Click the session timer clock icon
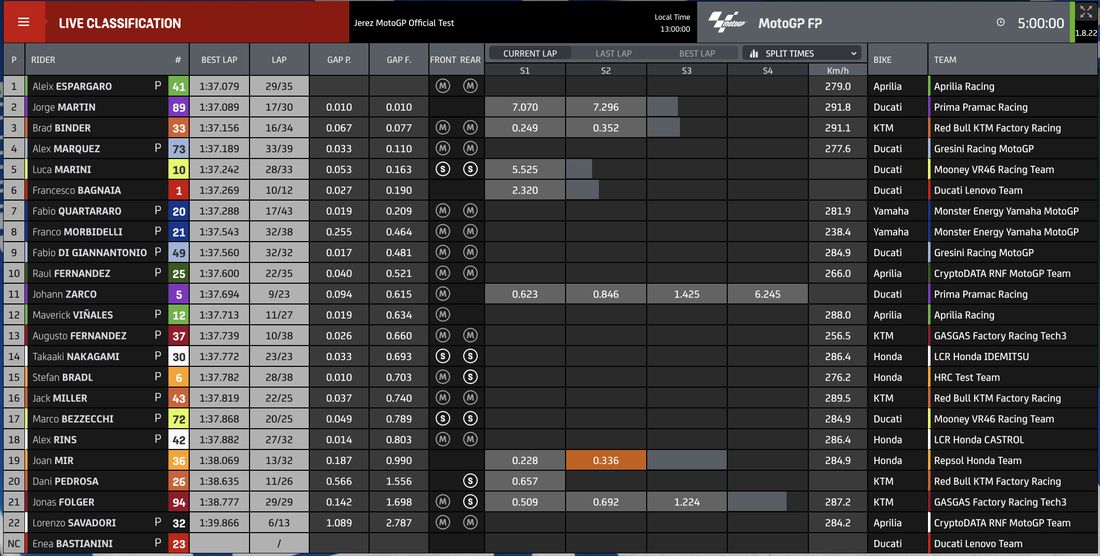Viewport: 1100px width, 556px height. tap(1000, 22)
